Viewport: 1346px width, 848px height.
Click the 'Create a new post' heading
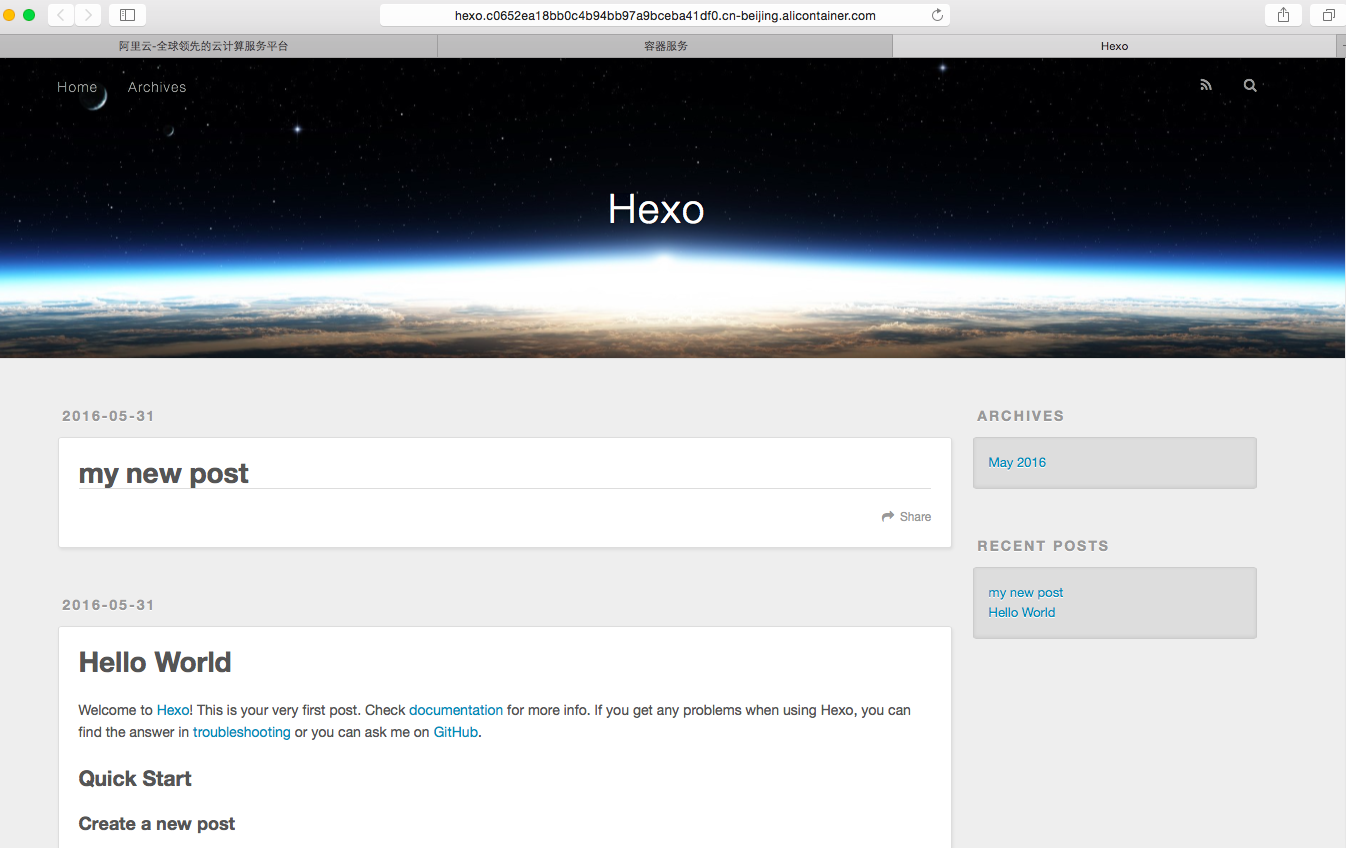tap(157, 824)
